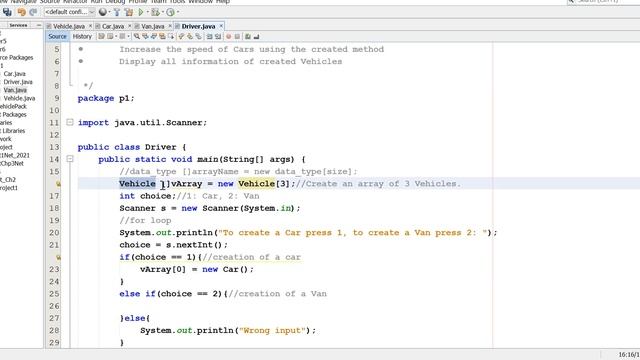Click the Comment editor toolbar icon

pos(248,36)
